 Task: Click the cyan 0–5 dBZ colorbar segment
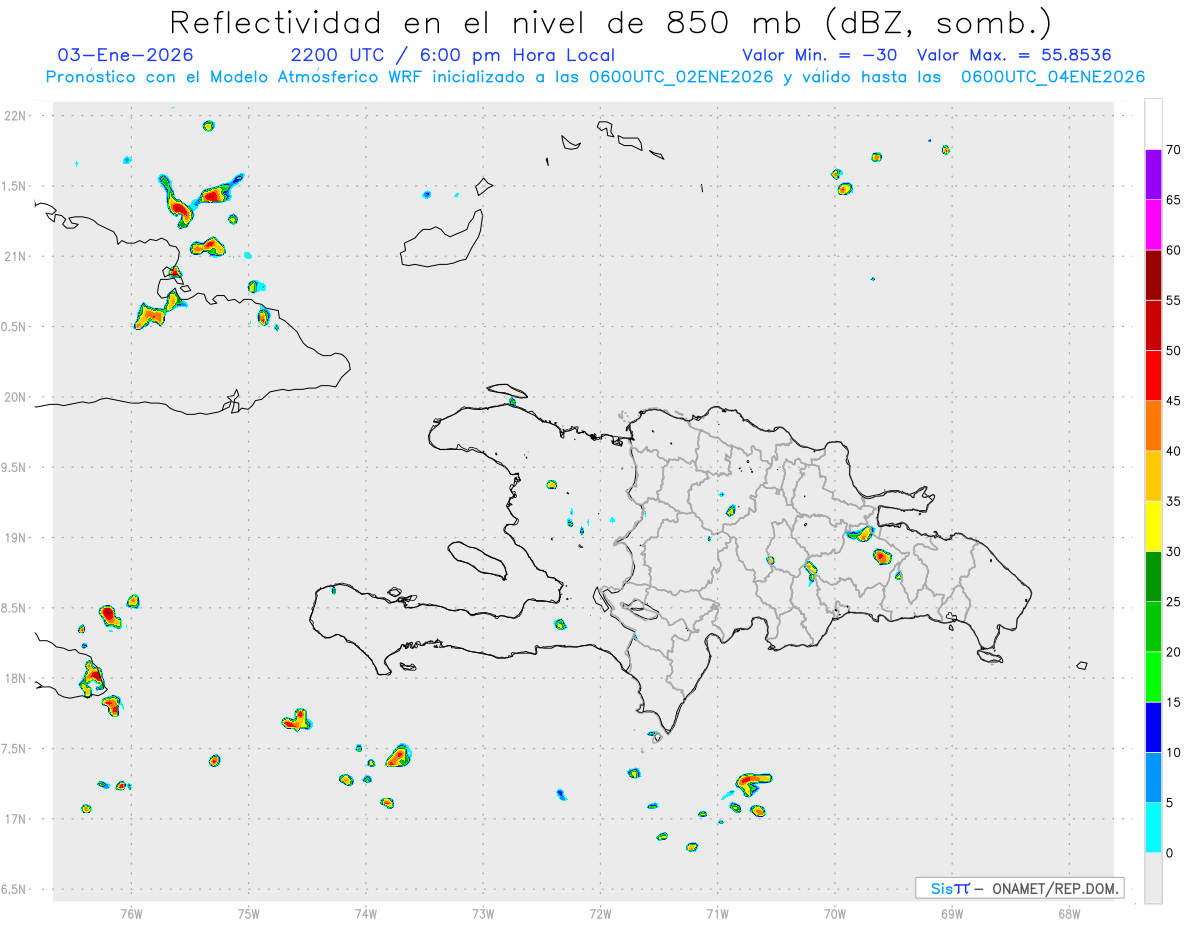tap(1153, 828)
